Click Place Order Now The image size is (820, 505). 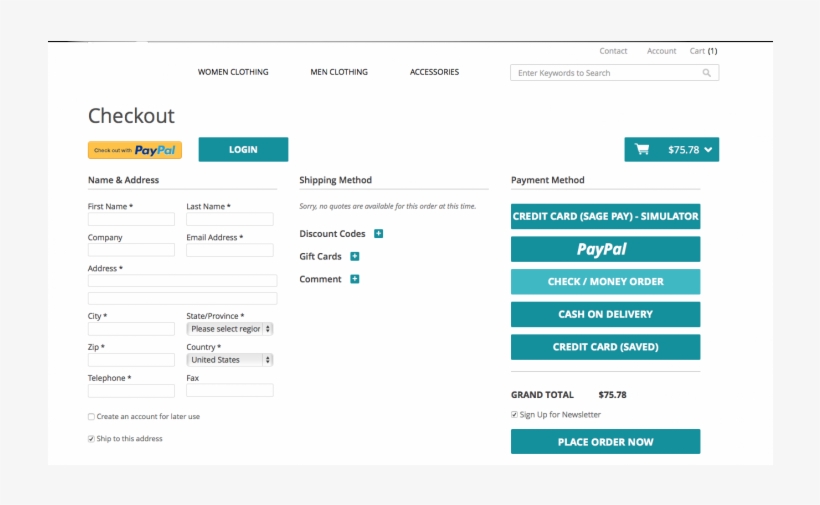click(606, 442)
